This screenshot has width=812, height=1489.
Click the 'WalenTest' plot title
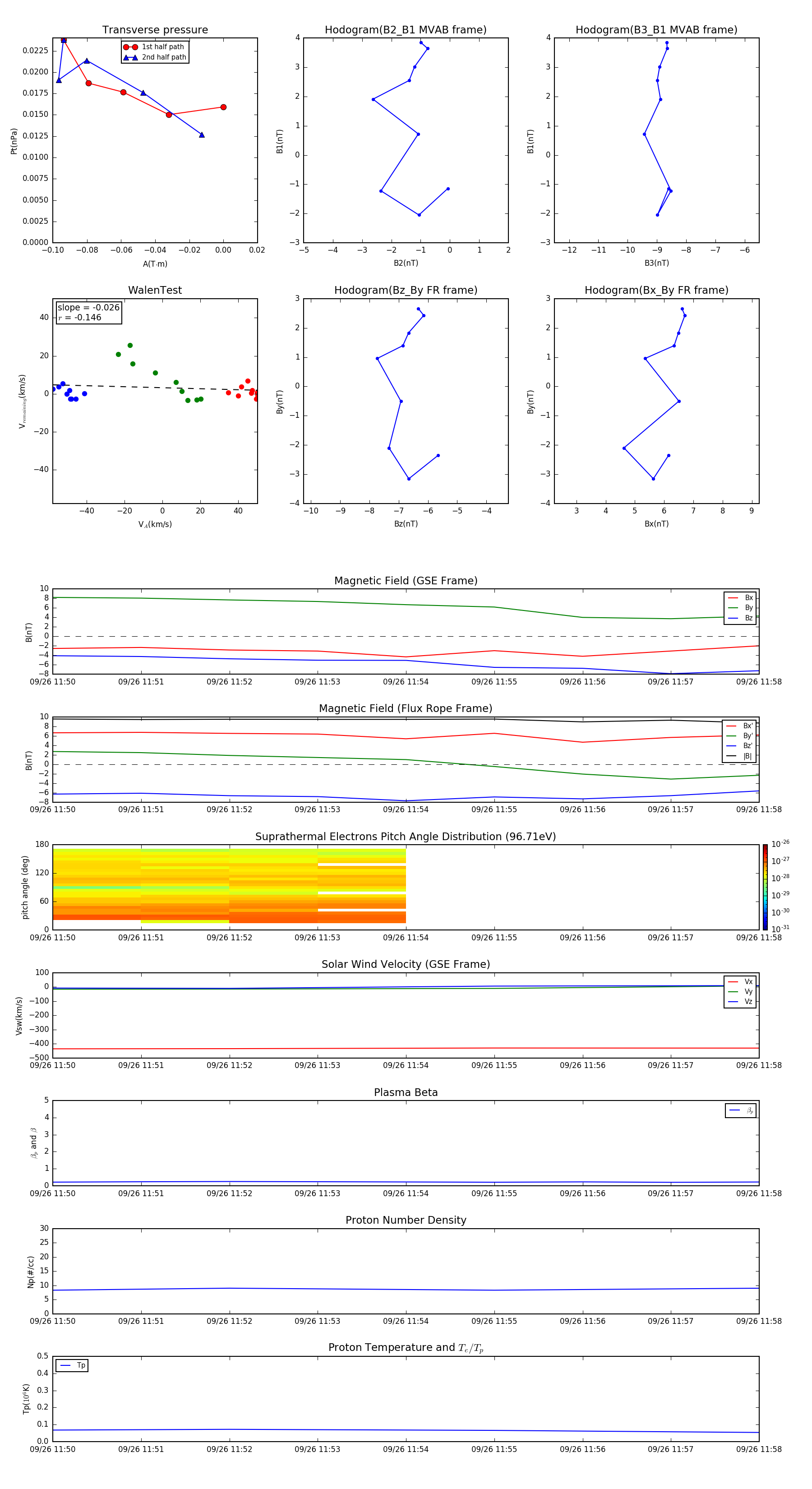pyautogui.click(x=155, y=290)
